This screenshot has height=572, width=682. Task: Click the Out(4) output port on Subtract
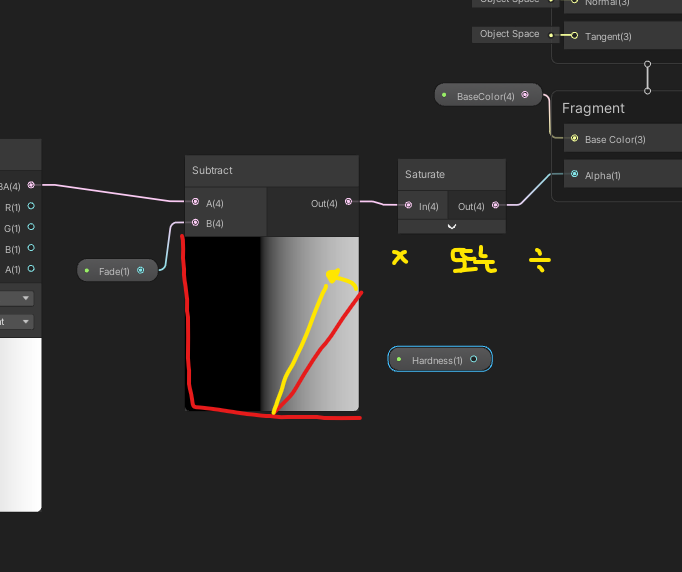pyautogui.click(x=348, y=201)
